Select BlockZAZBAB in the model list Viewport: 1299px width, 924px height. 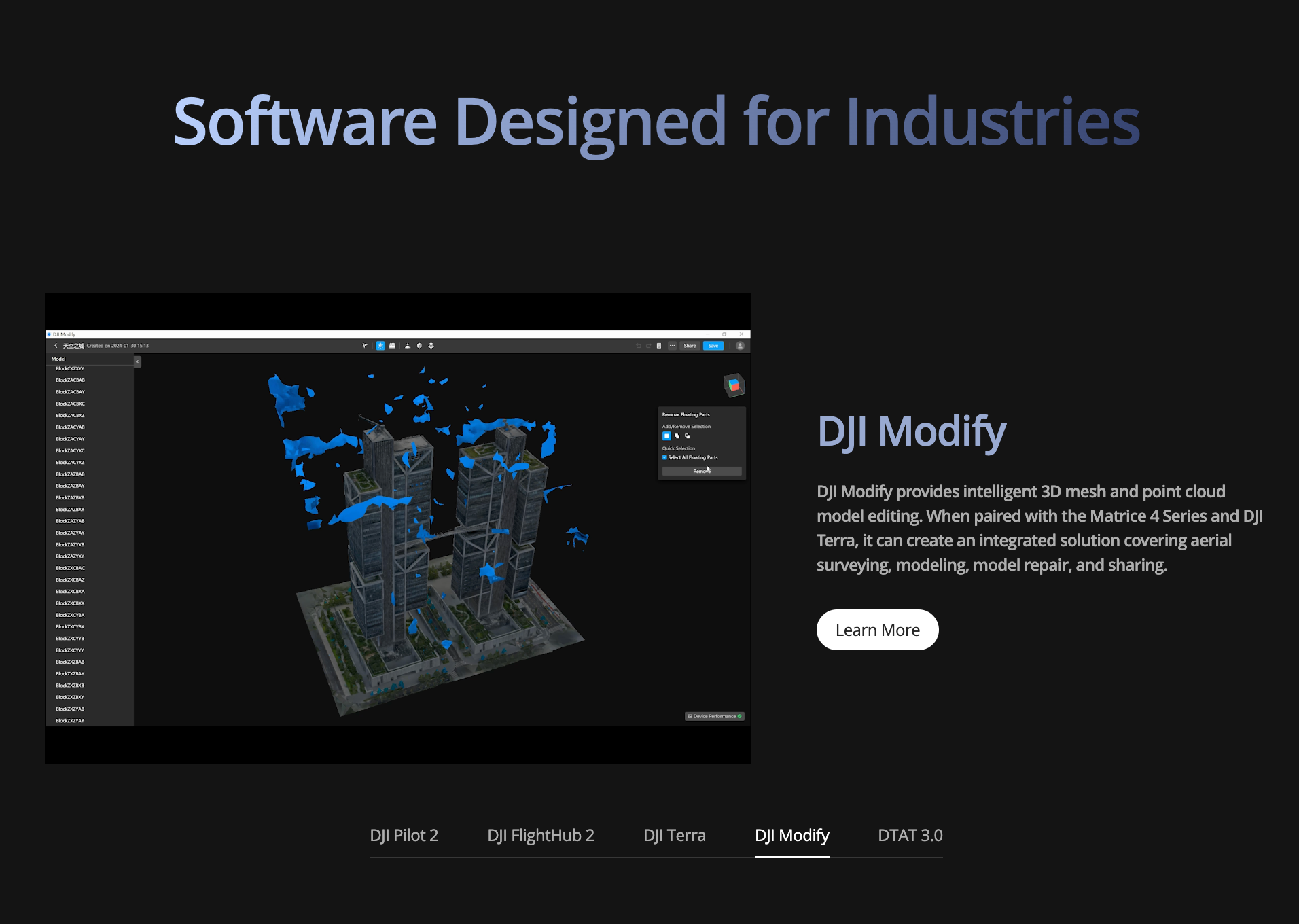click(x=71, y=474)
